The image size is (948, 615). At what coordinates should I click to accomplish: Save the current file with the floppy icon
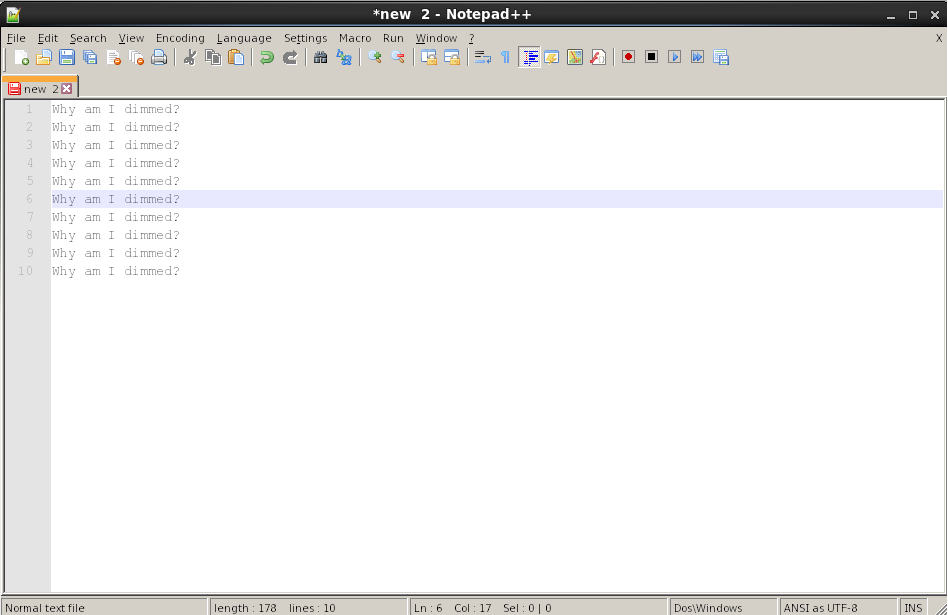(x=67, y=57)
